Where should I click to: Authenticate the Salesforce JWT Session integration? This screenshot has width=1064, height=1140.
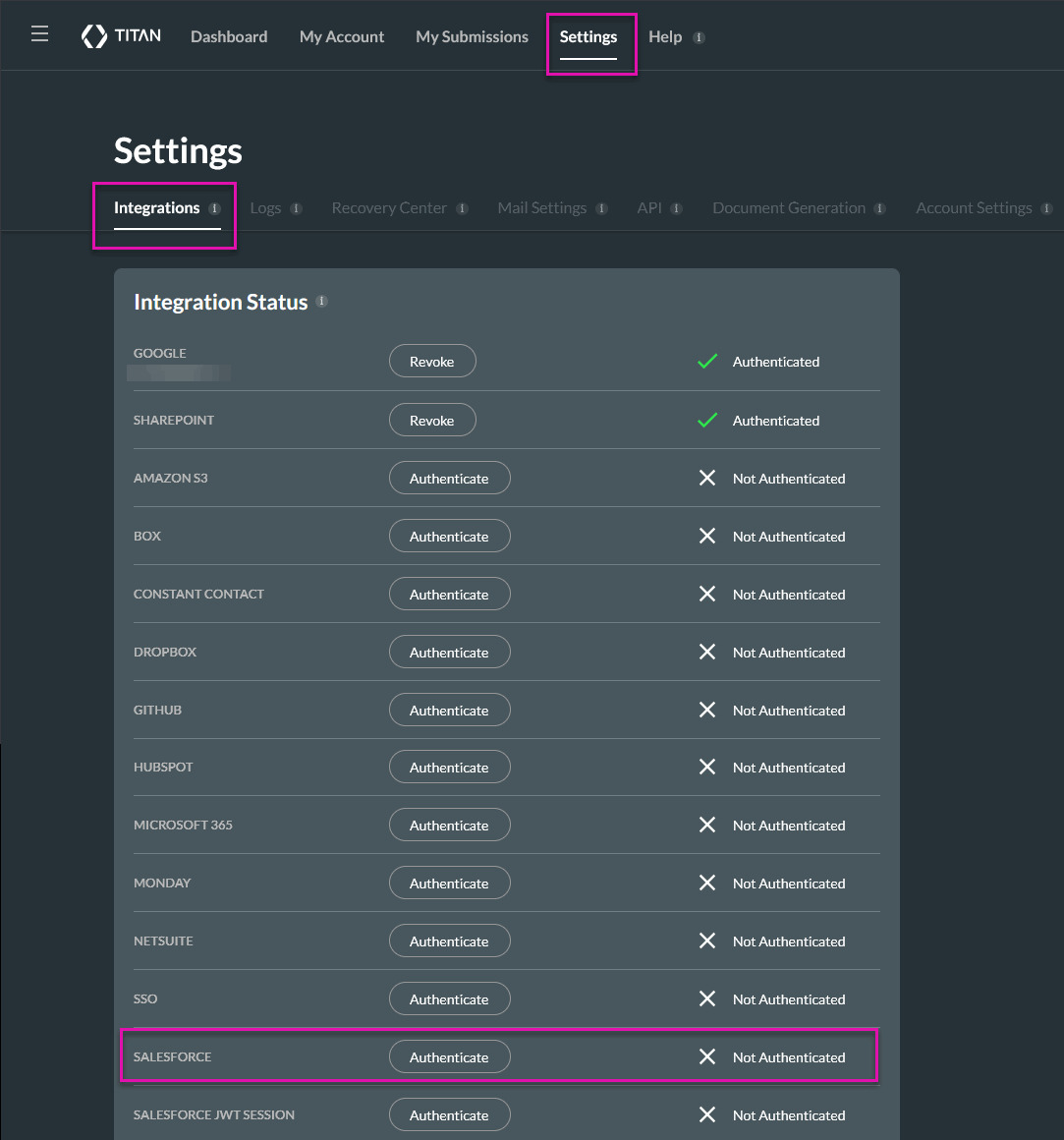[x=449, y=1114]
